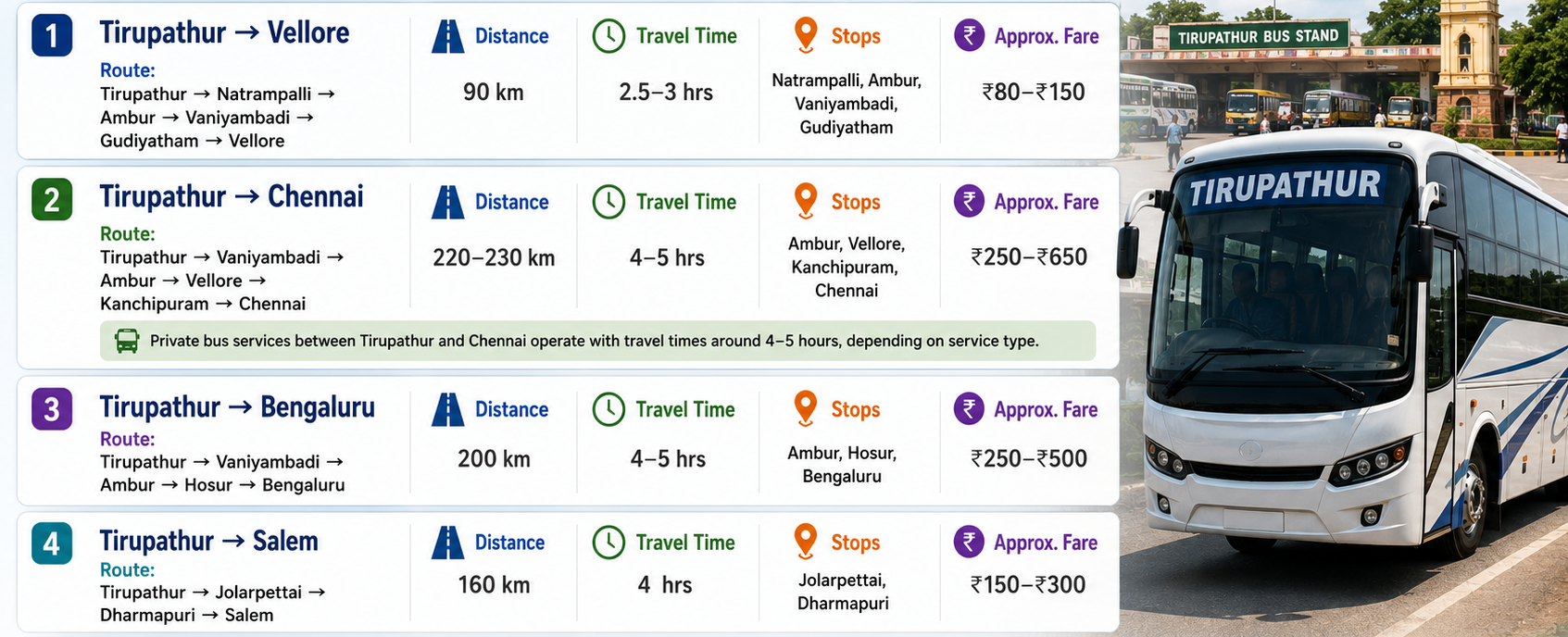
Task: Click the clock icon in the Salem row
Action: [x=608, y=543]
